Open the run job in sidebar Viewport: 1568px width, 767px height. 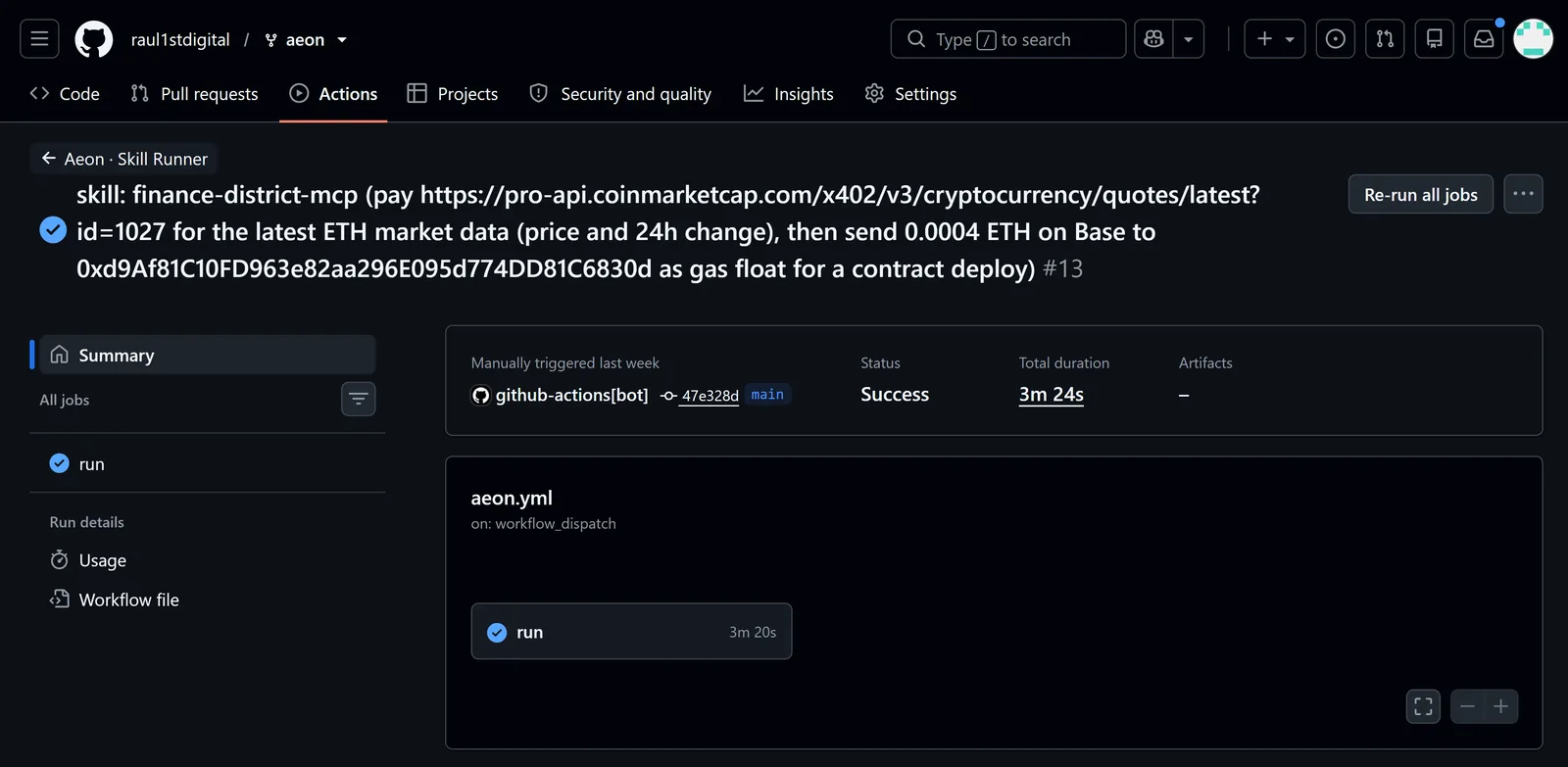208,463
